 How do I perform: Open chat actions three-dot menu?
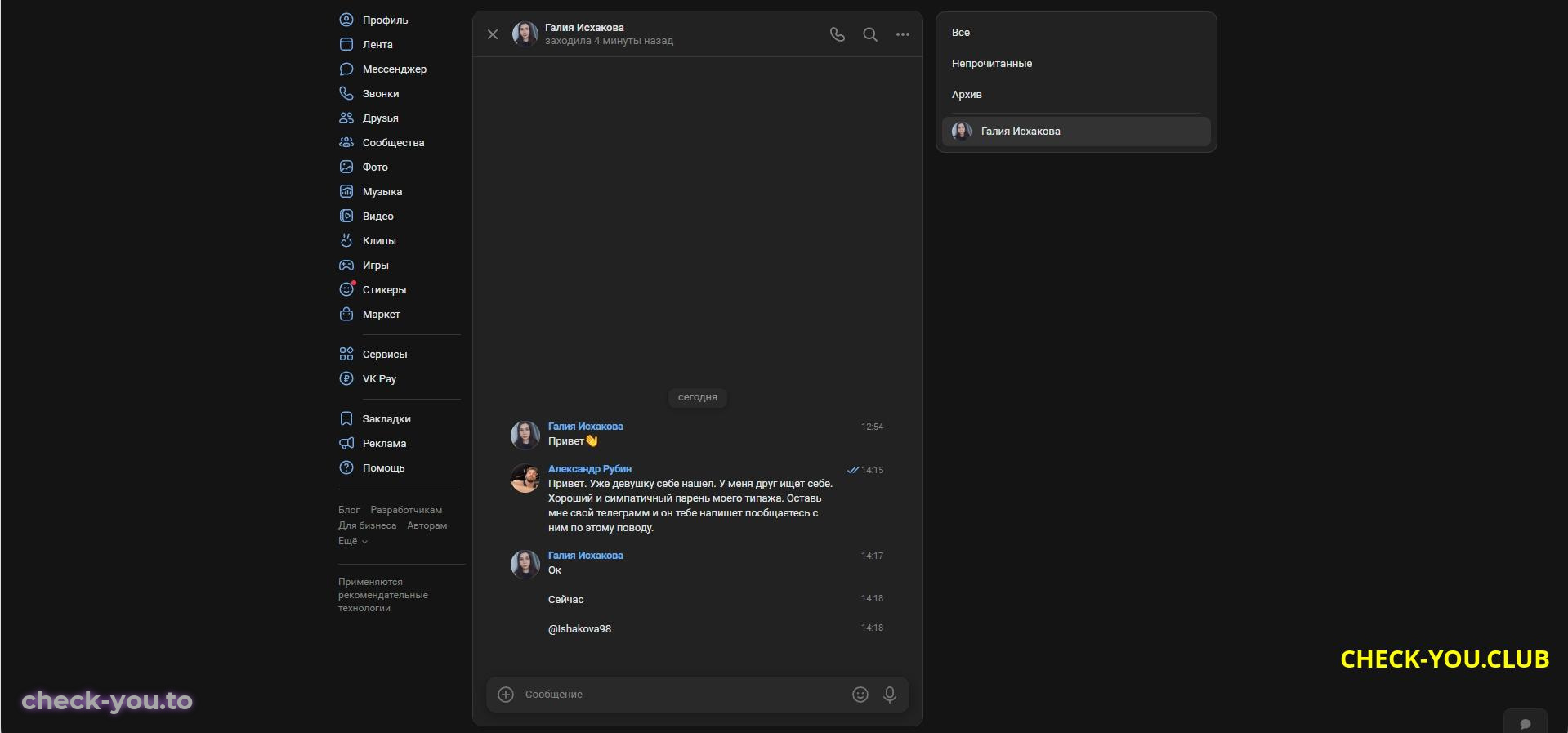point(903,34)
